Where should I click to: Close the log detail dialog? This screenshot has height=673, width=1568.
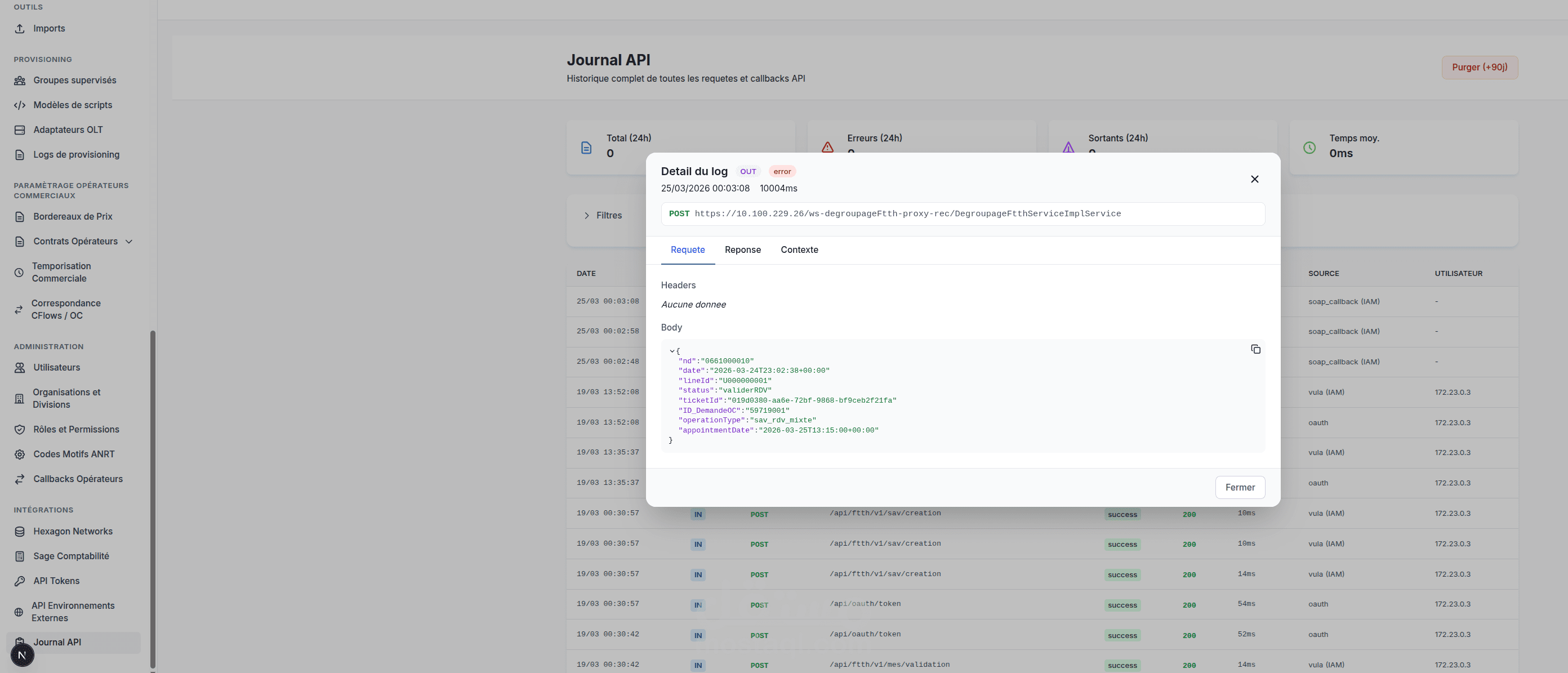click(1254, 179)
